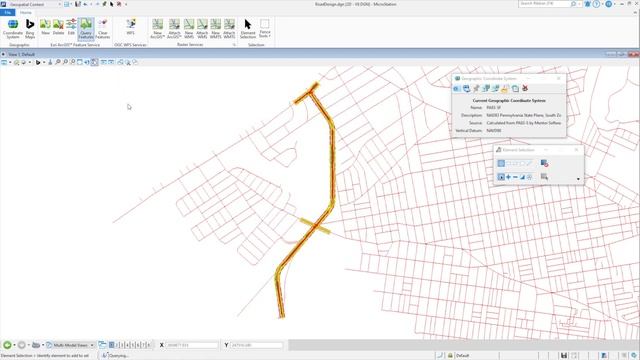Viewport: 640px width, 360px height.
Task: Click Delete feature service icon
Action: pos(58,27)
